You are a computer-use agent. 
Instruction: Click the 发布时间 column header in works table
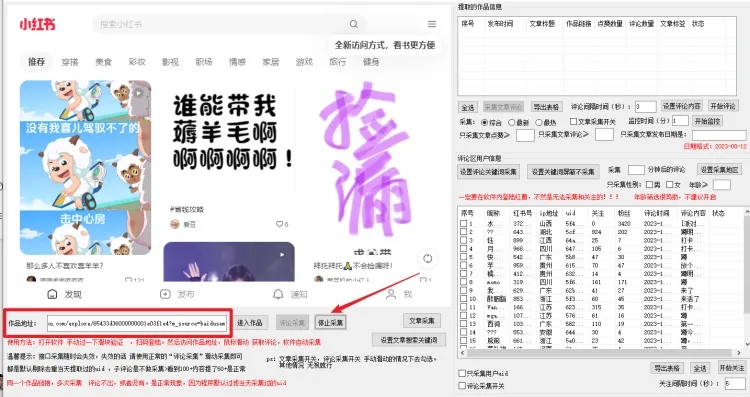point(500,23)
